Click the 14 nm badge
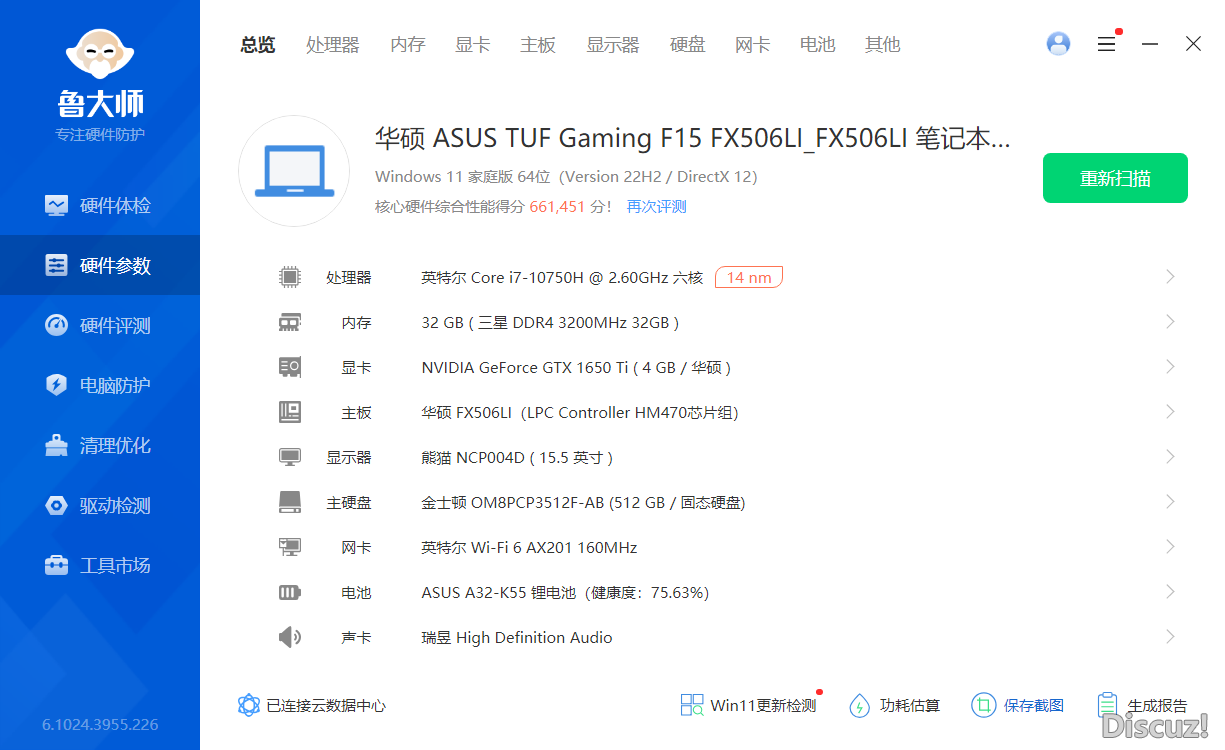This screenshot has width=1225, height=750. pyautogui.click(x=749, y=277)
